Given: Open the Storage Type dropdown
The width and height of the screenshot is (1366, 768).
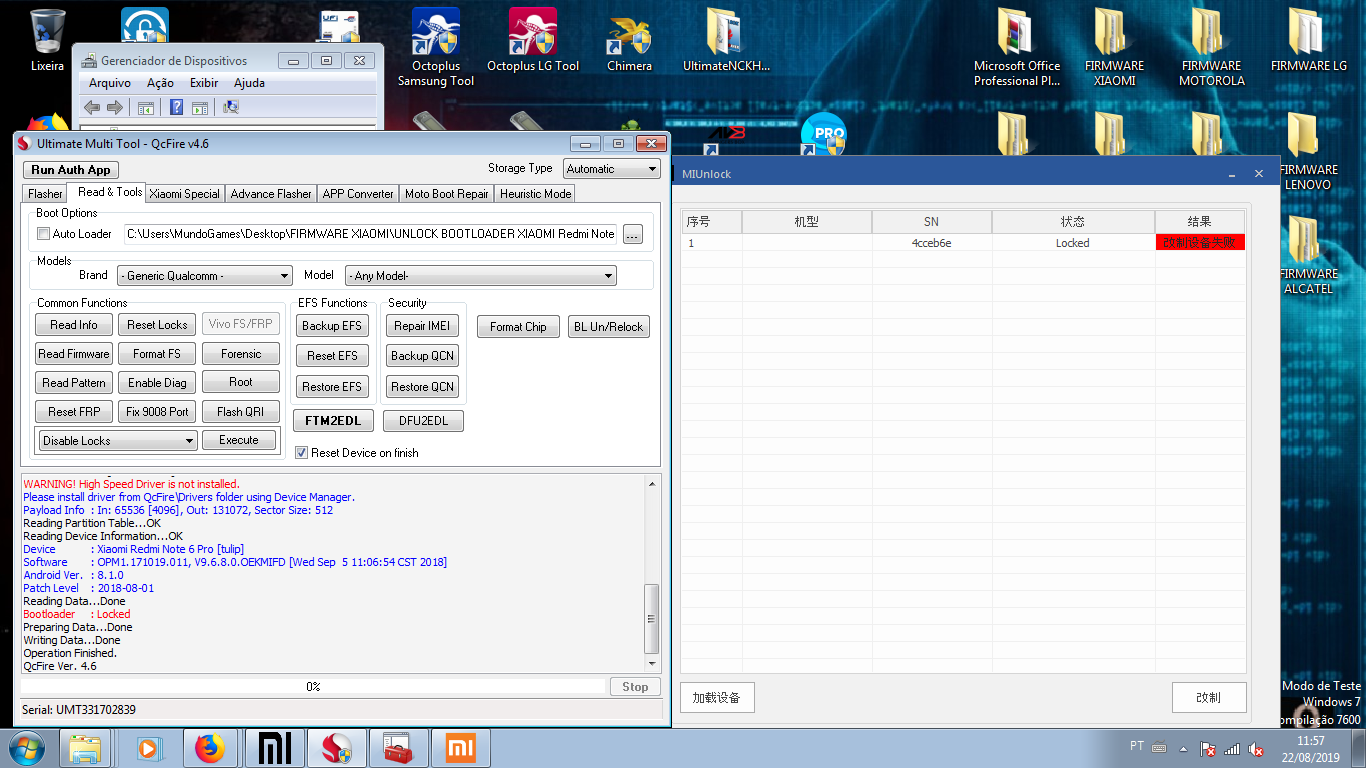Looking at the screenshot, I should pyautogui.click(x=612, y=169).
